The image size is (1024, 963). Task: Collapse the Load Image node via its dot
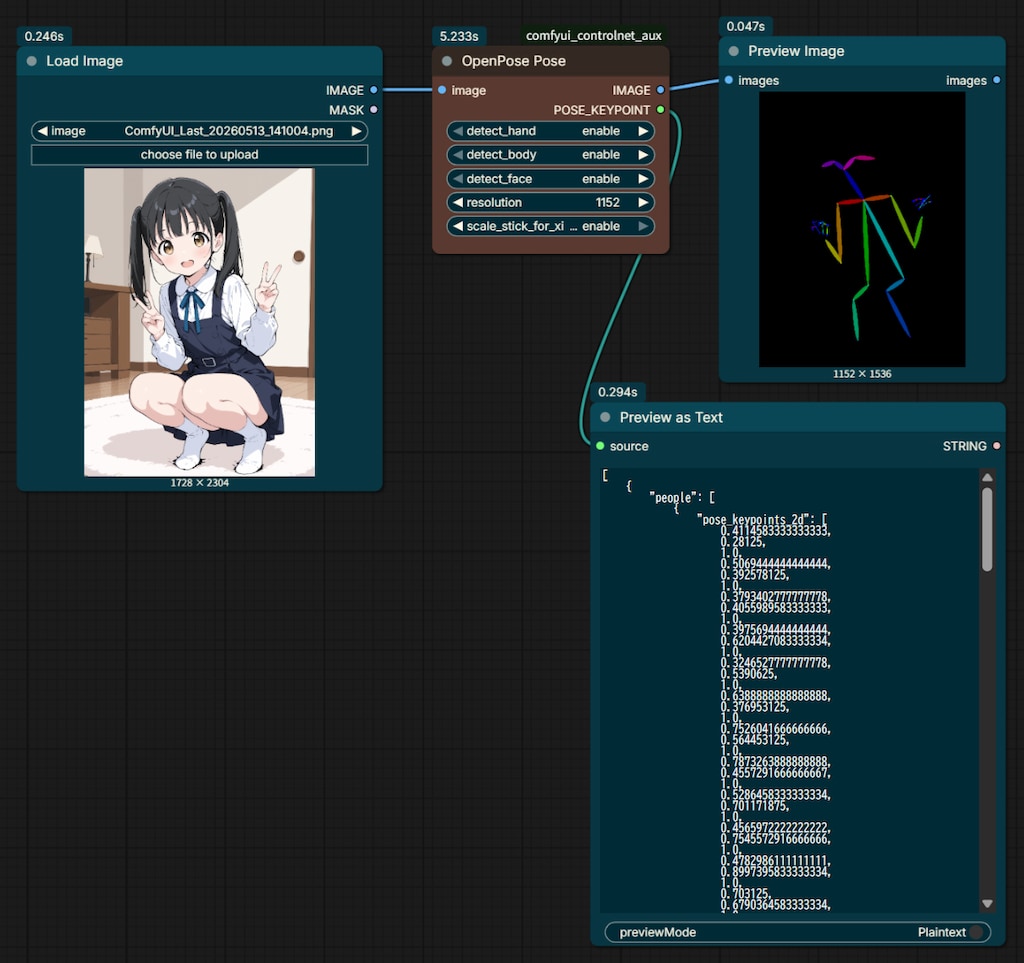pyautogui.click(x=31, y=61)
